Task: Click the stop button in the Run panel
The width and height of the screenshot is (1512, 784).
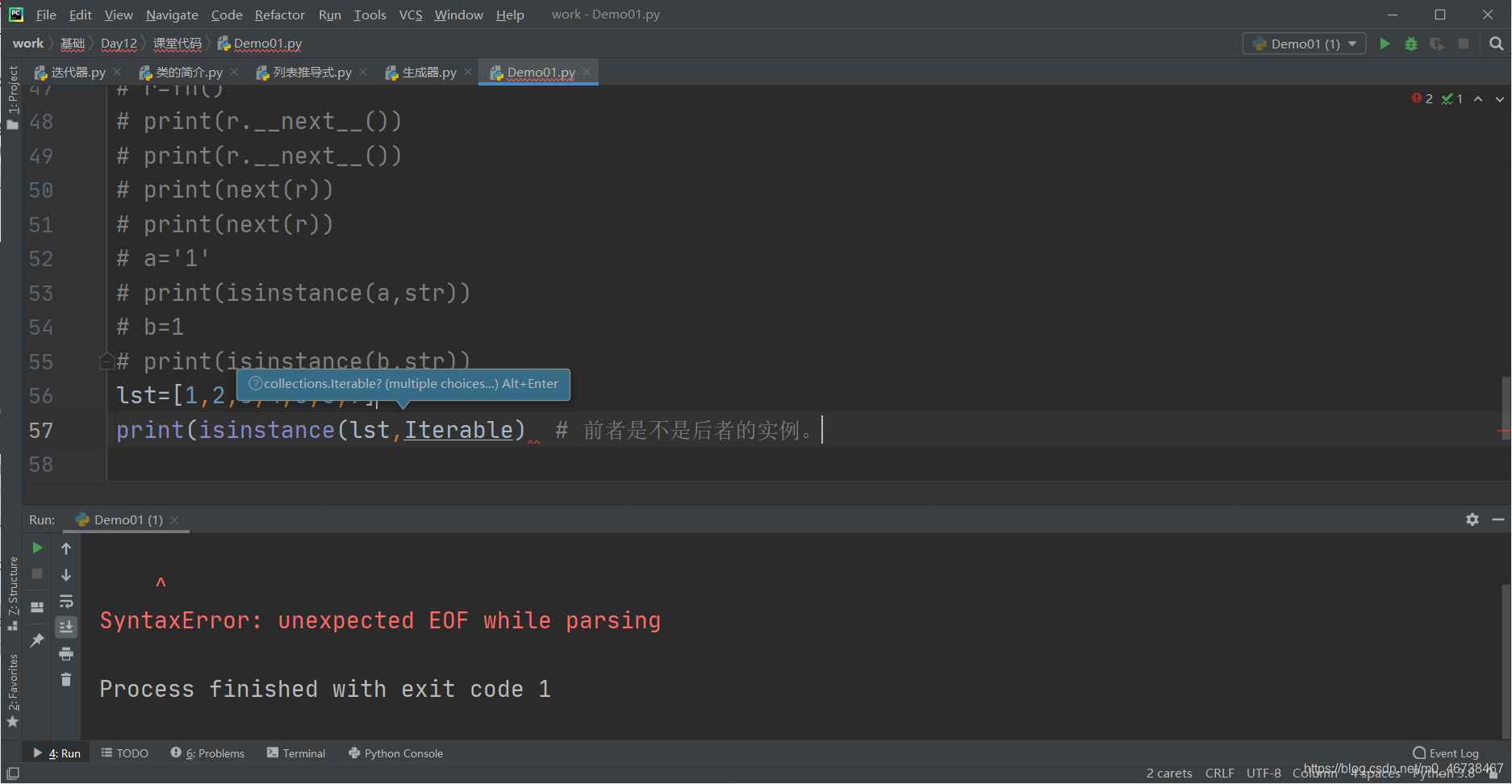Action: (x=37, y=573)
